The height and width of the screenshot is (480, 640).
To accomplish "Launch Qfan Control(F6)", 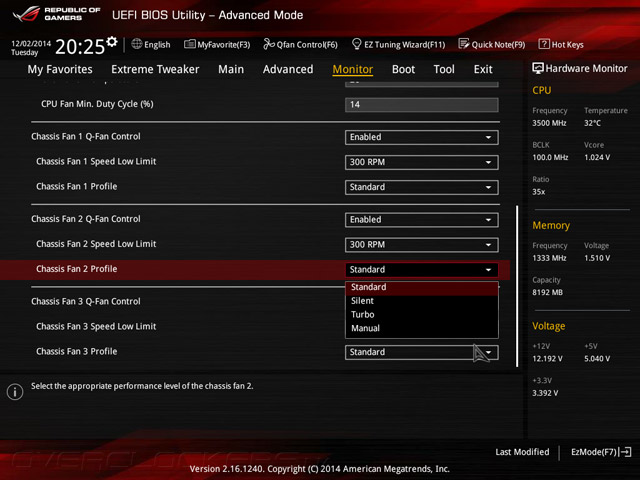I will pos(300,44).
